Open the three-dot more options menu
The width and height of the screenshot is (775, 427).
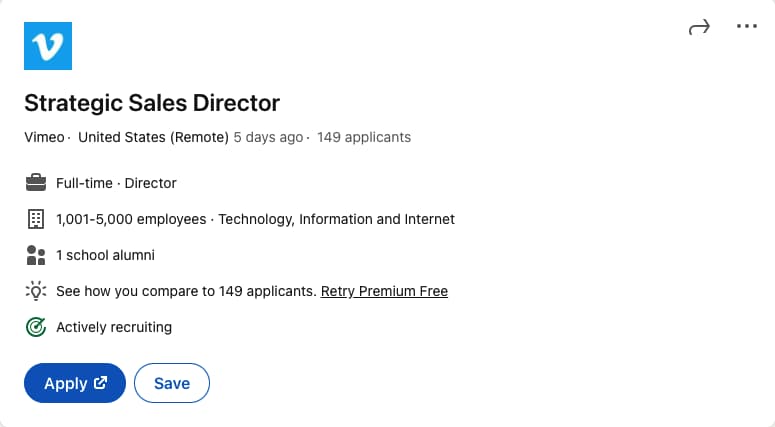[x=746, y=27]
